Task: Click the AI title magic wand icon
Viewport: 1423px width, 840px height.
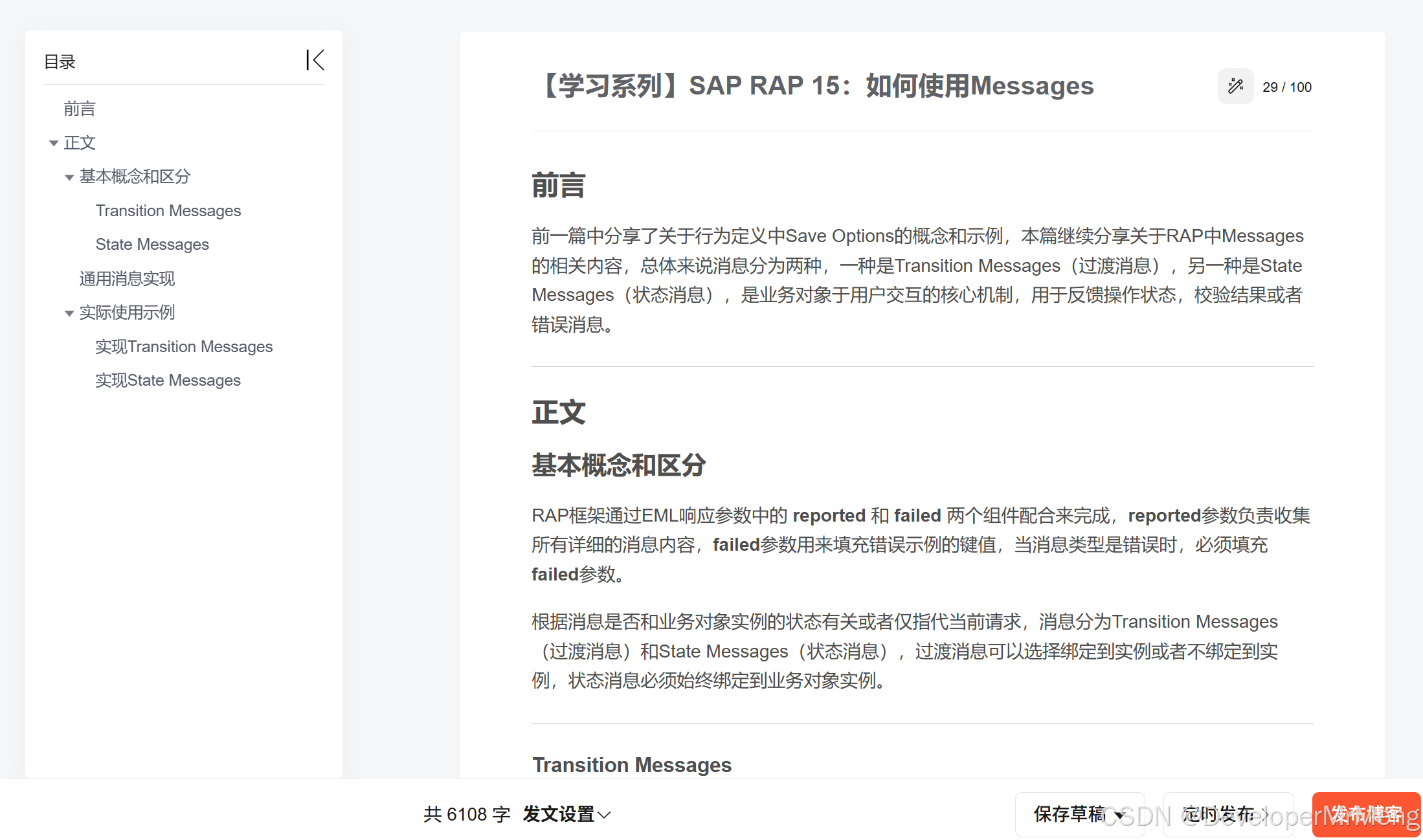Action: tap(1235, 87)
